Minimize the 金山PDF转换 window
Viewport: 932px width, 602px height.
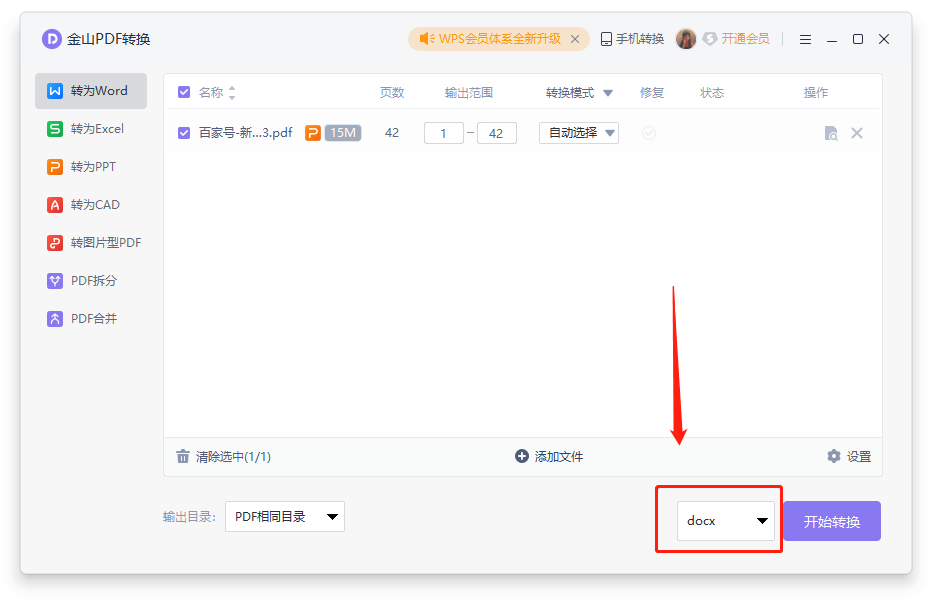[832, 40]
